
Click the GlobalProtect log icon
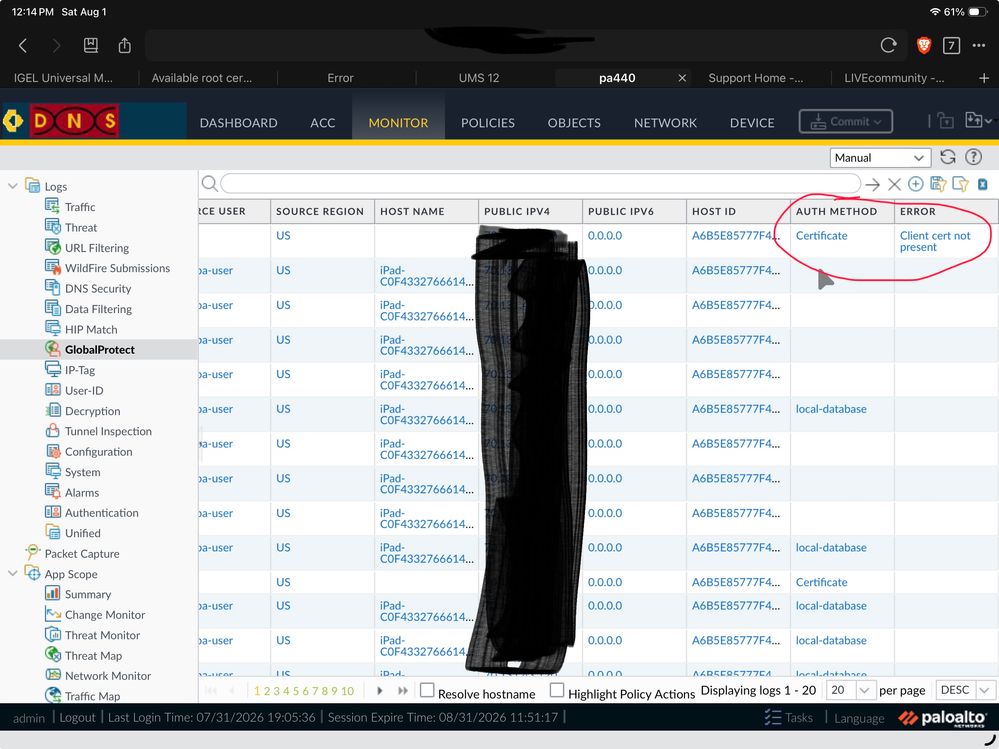(53, 349)
